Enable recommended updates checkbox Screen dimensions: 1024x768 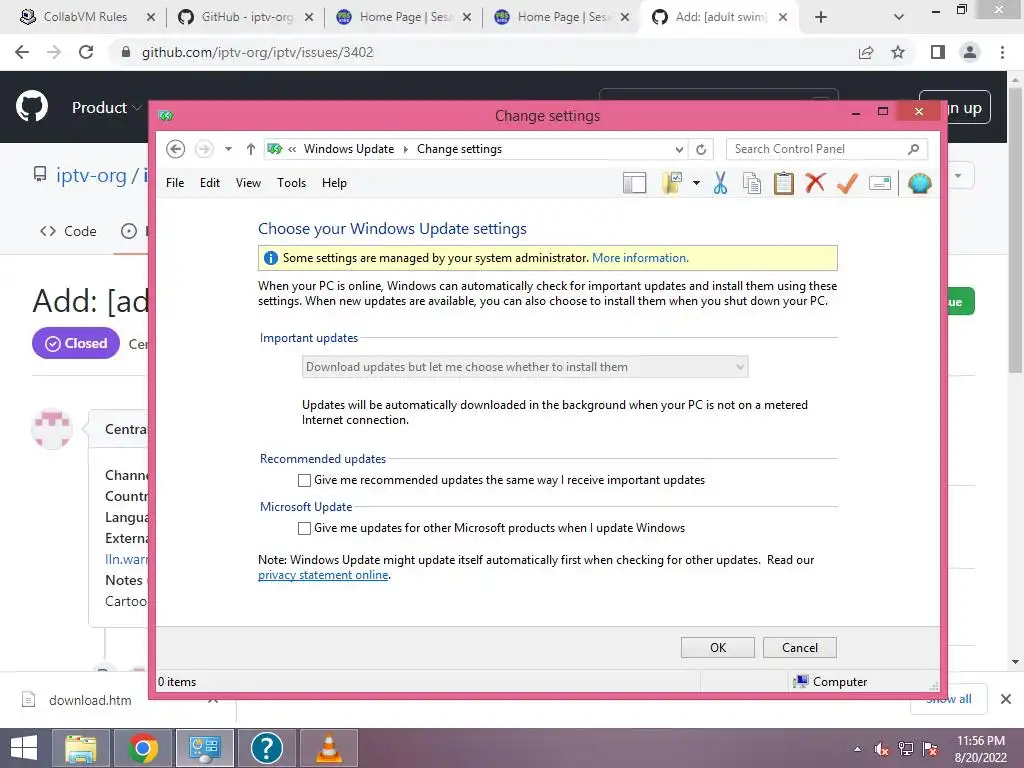304,481
